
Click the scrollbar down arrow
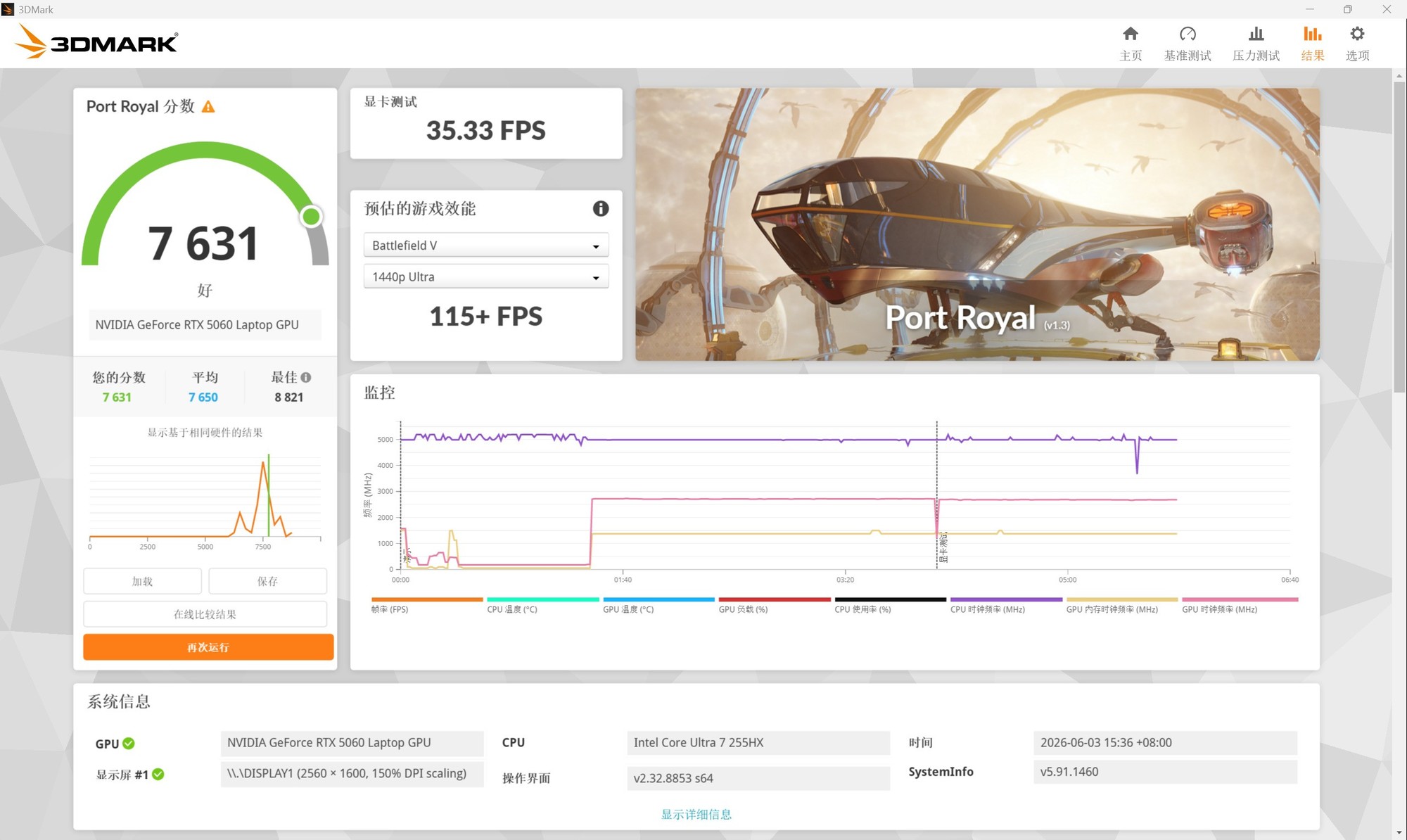click(1399, 834)
